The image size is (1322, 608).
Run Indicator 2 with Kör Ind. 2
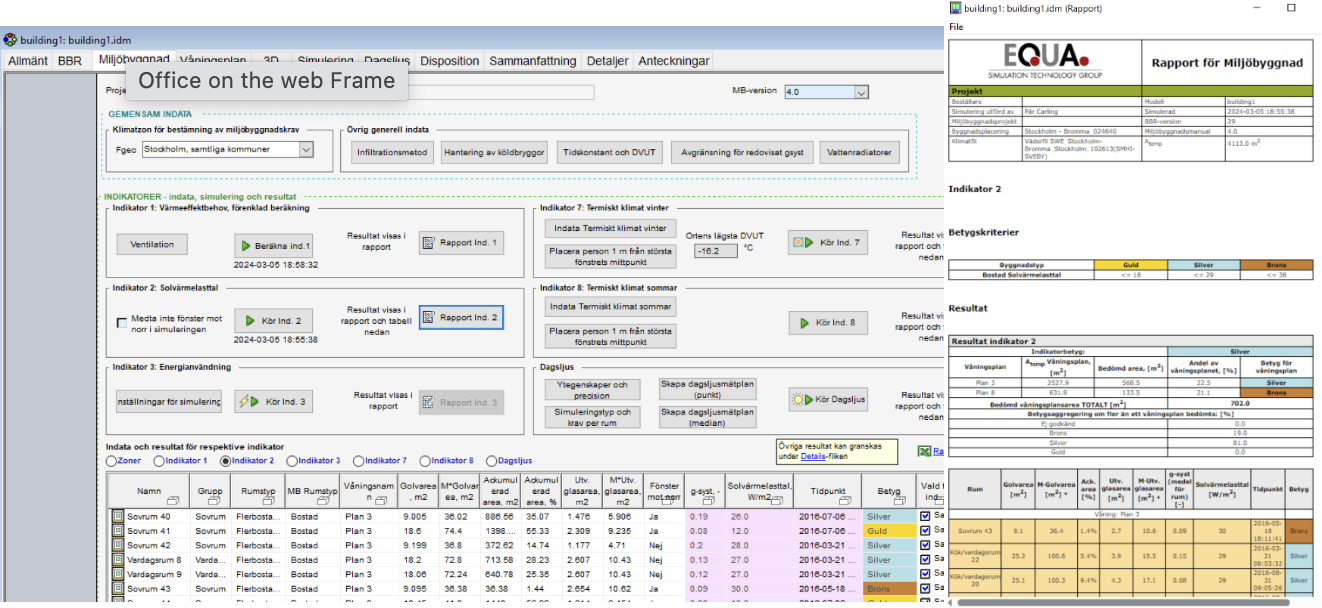[x=274, y=322]
